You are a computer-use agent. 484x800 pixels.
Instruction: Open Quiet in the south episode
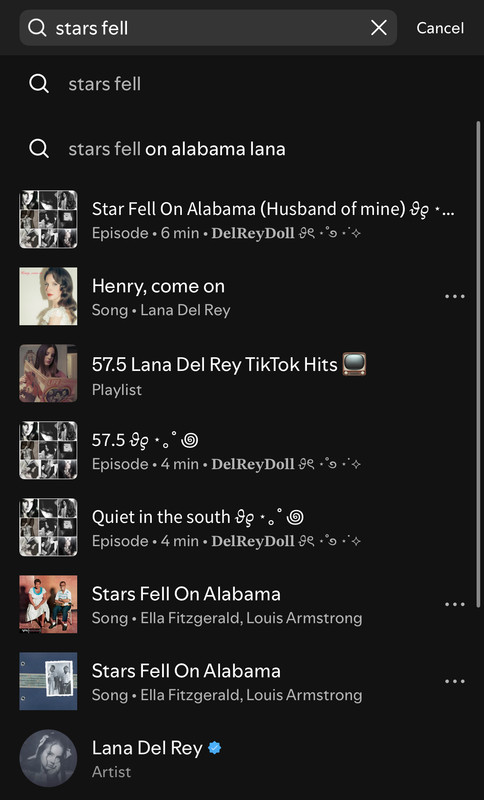(x=242, y=528)
